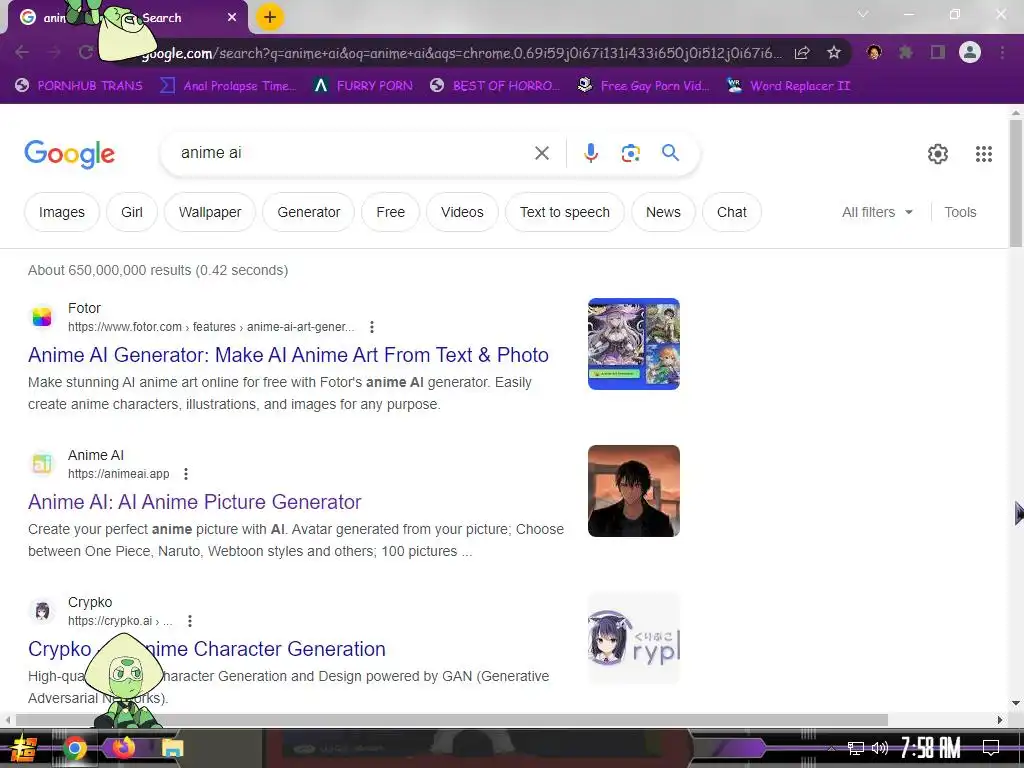The image size is (1024, 768).
Task: Select the Generator filter chip
Action: pos(308,212)
